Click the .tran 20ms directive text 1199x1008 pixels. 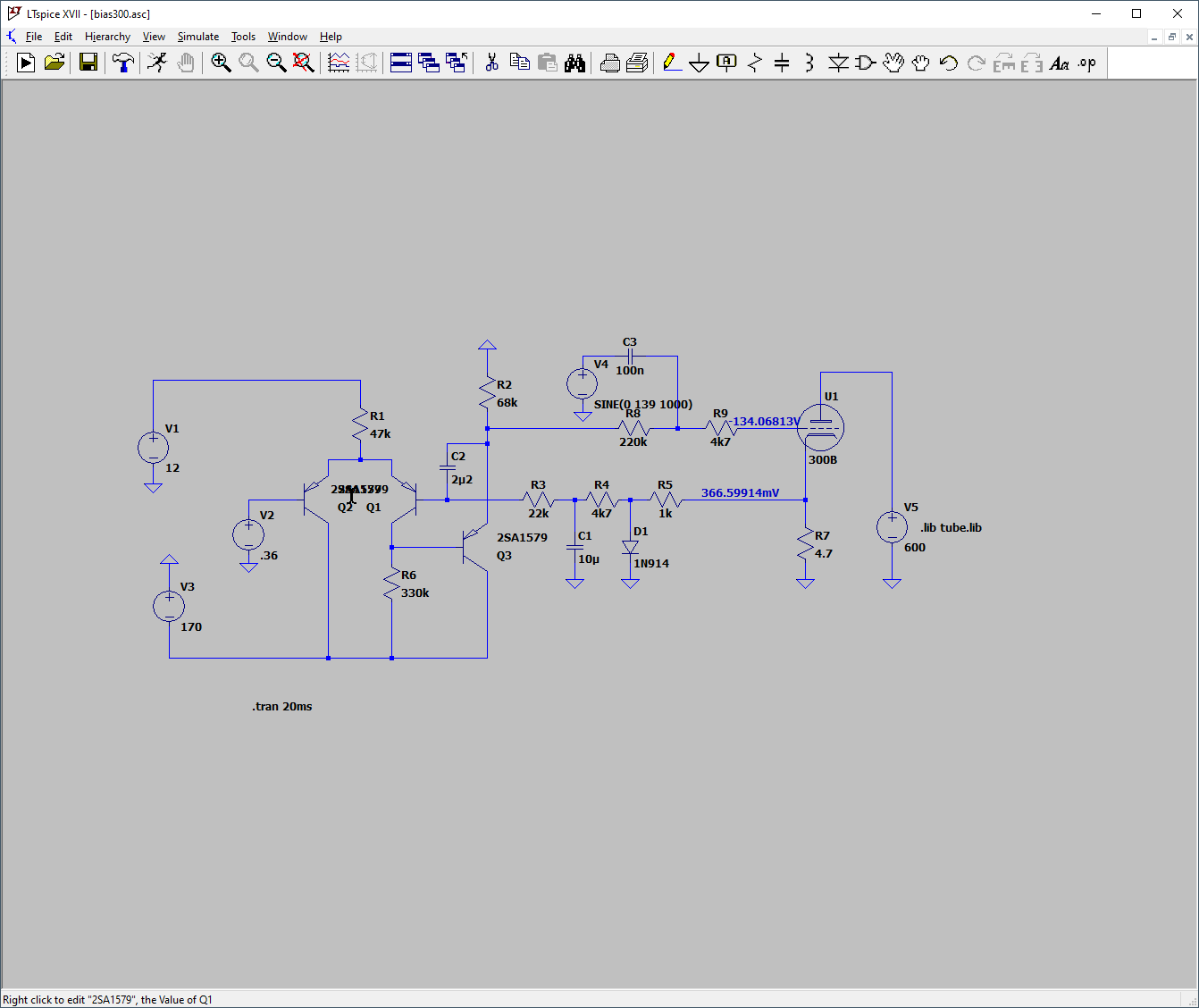coord(282,706)
